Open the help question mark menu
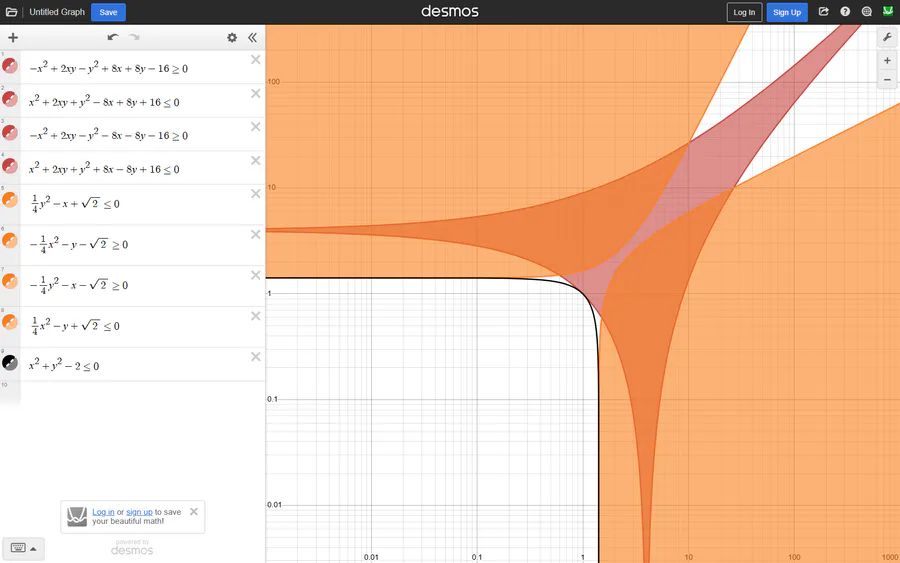The height and width of the screenshot is (563, 900). [845, 11]
